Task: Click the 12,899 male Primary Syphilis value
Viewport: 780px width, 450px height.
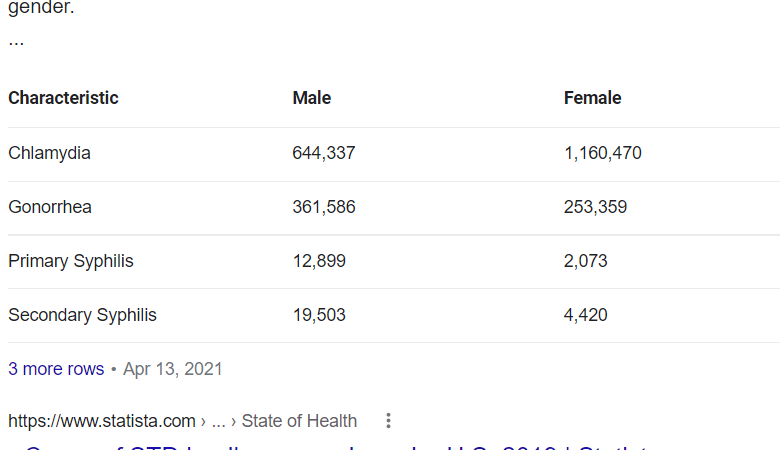Action: (319, 261)
